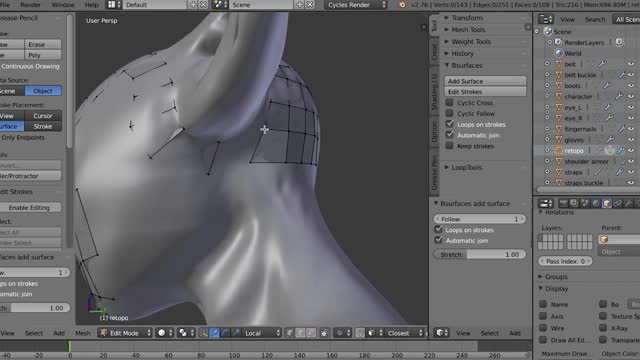Click the Pass Index field showing 0
The image size is (640, 360).
click(565, 261)
